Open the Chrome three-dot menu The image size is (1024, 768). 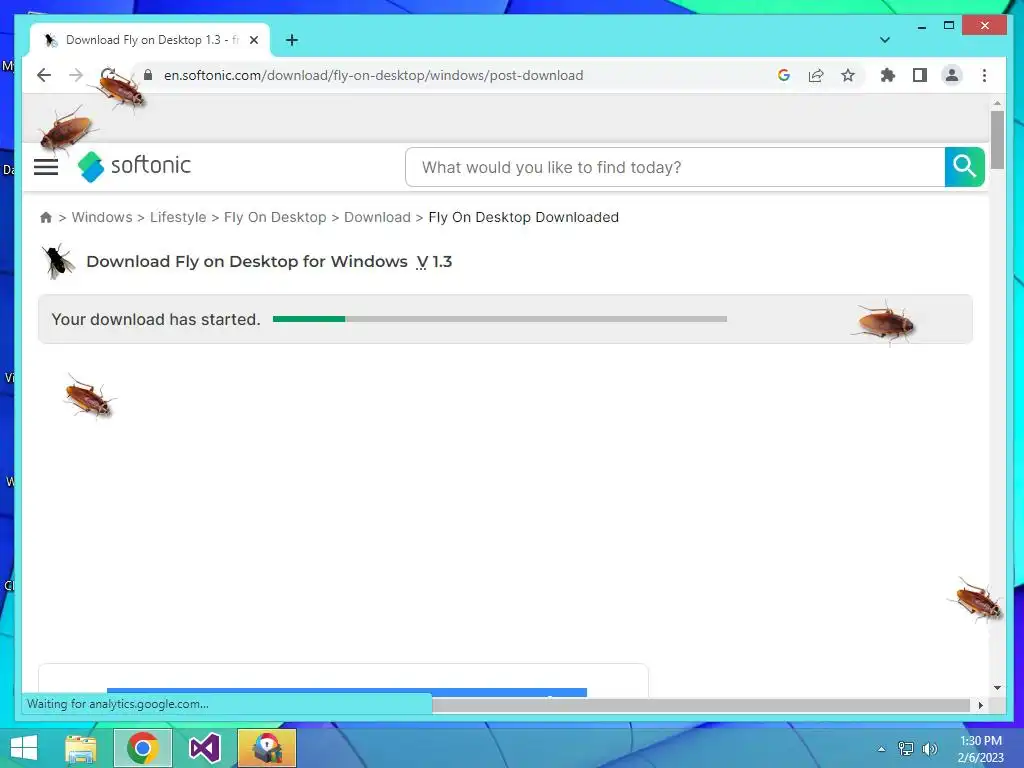coord(984,75)
